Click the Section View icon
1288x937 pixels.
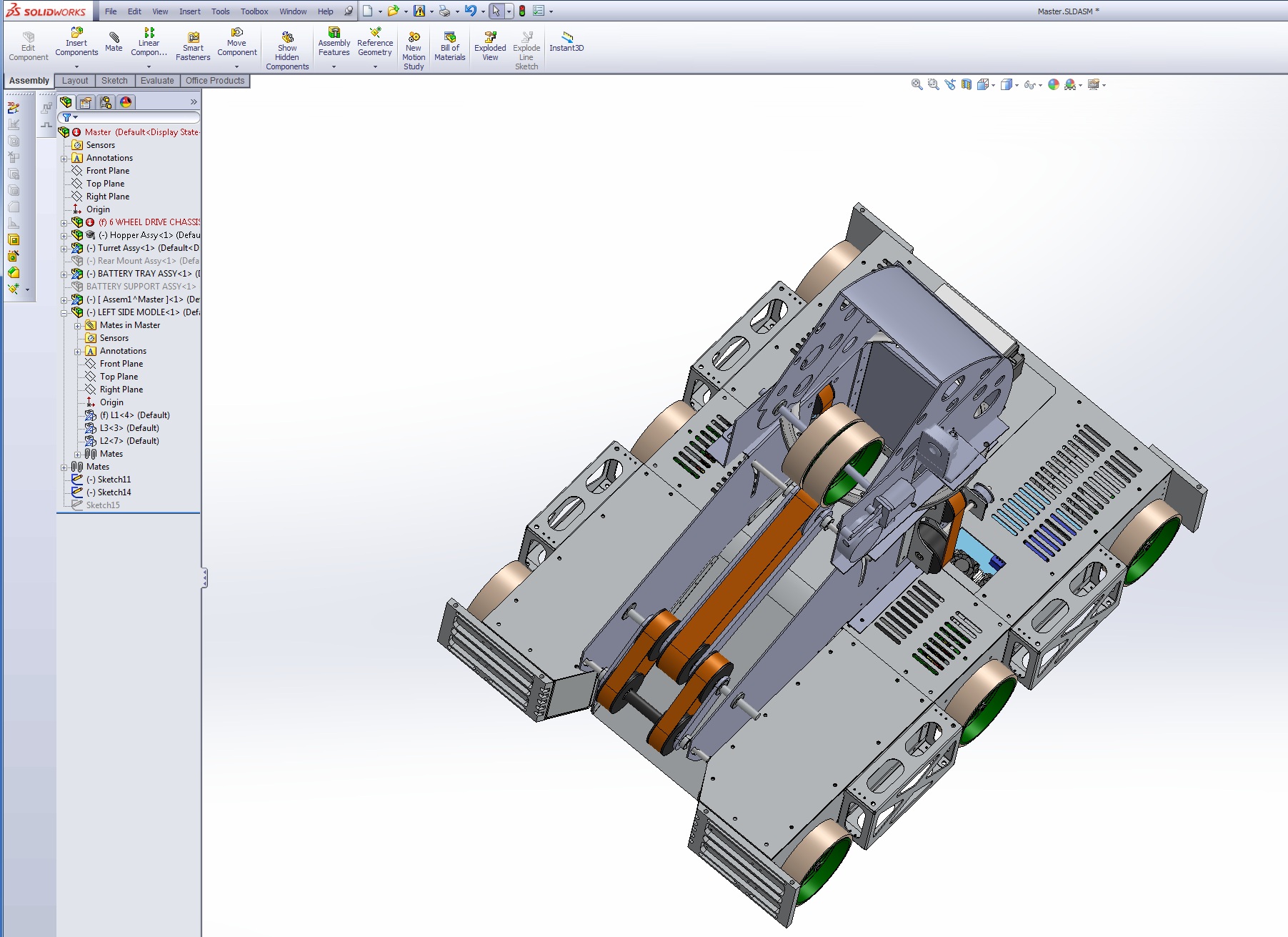pos(966,84)
